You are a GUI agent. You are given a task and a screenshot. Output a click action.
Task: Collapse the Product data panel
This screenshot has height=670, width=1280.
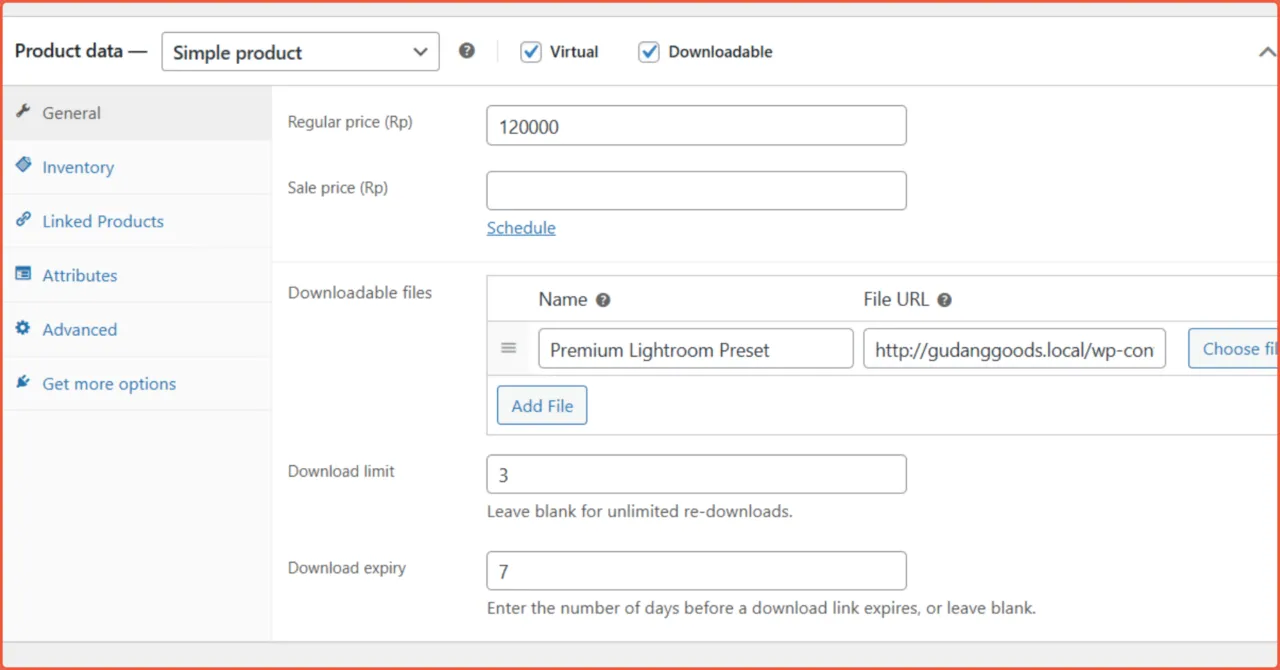pos(1267,50)
